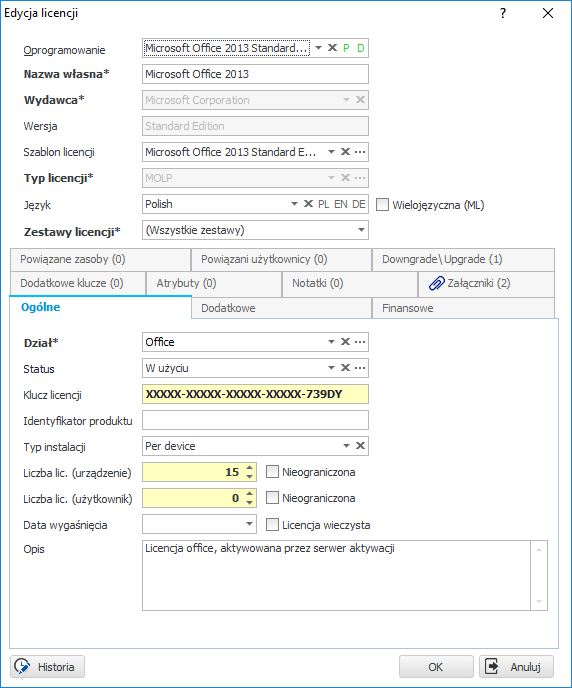Image resolution: width=572 pixels, height=688 pixels.
Task: Check Nieograniczona for user licenses
Action: coord(272,498)
